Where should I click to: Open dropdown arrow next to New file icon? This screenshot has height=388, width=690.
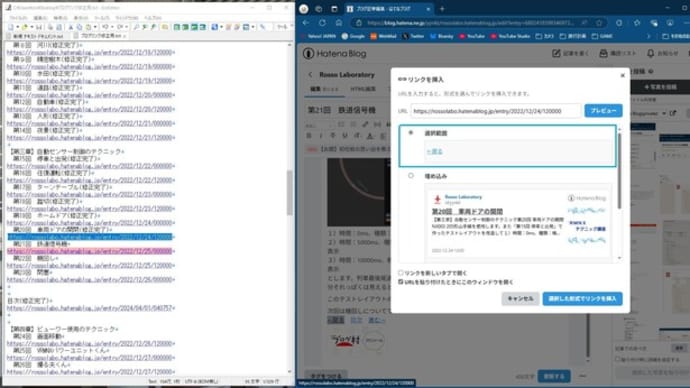(17, 27)
